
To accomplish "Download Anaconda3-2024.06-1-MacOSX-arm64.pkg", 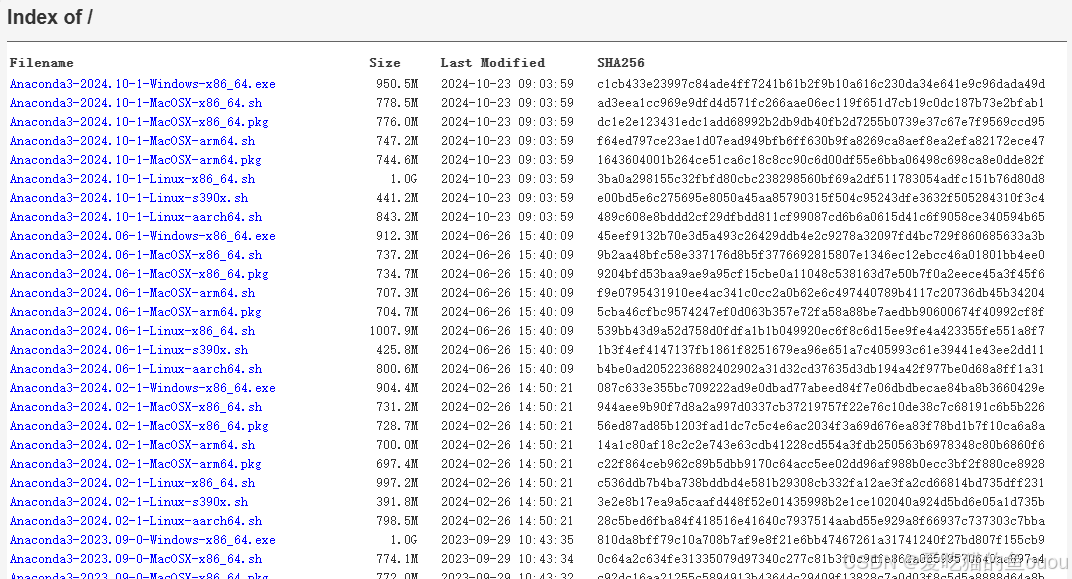I will coord(135,312).
